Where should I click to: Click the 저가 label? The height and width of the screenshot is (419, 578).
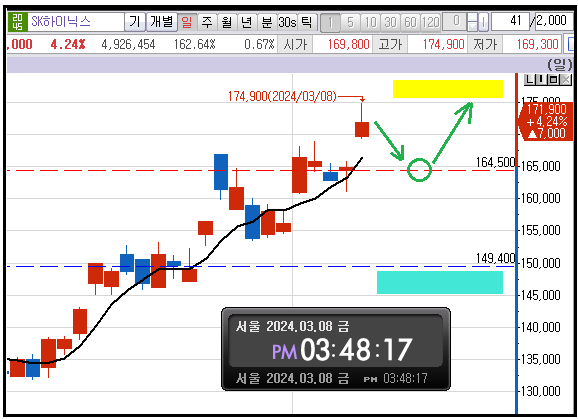click(x=485, y=45)
